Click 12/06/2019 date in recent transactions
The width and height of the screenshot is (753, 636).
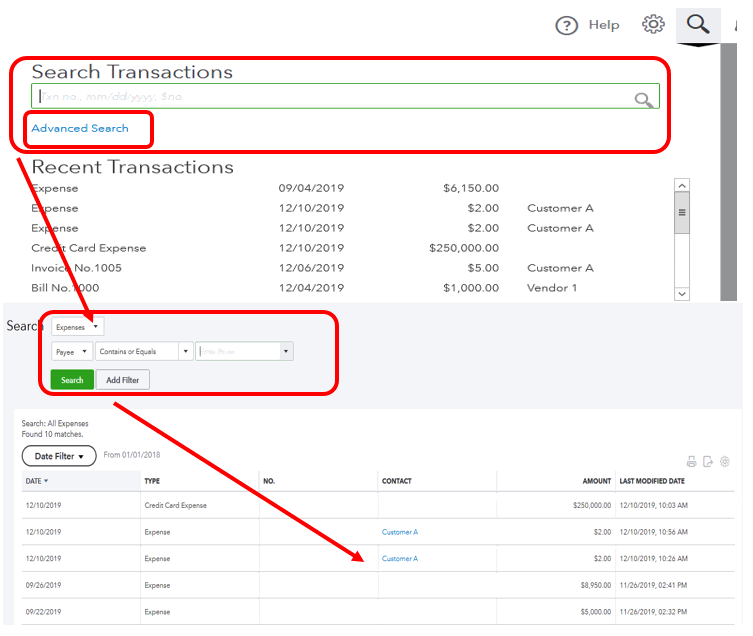311,268
